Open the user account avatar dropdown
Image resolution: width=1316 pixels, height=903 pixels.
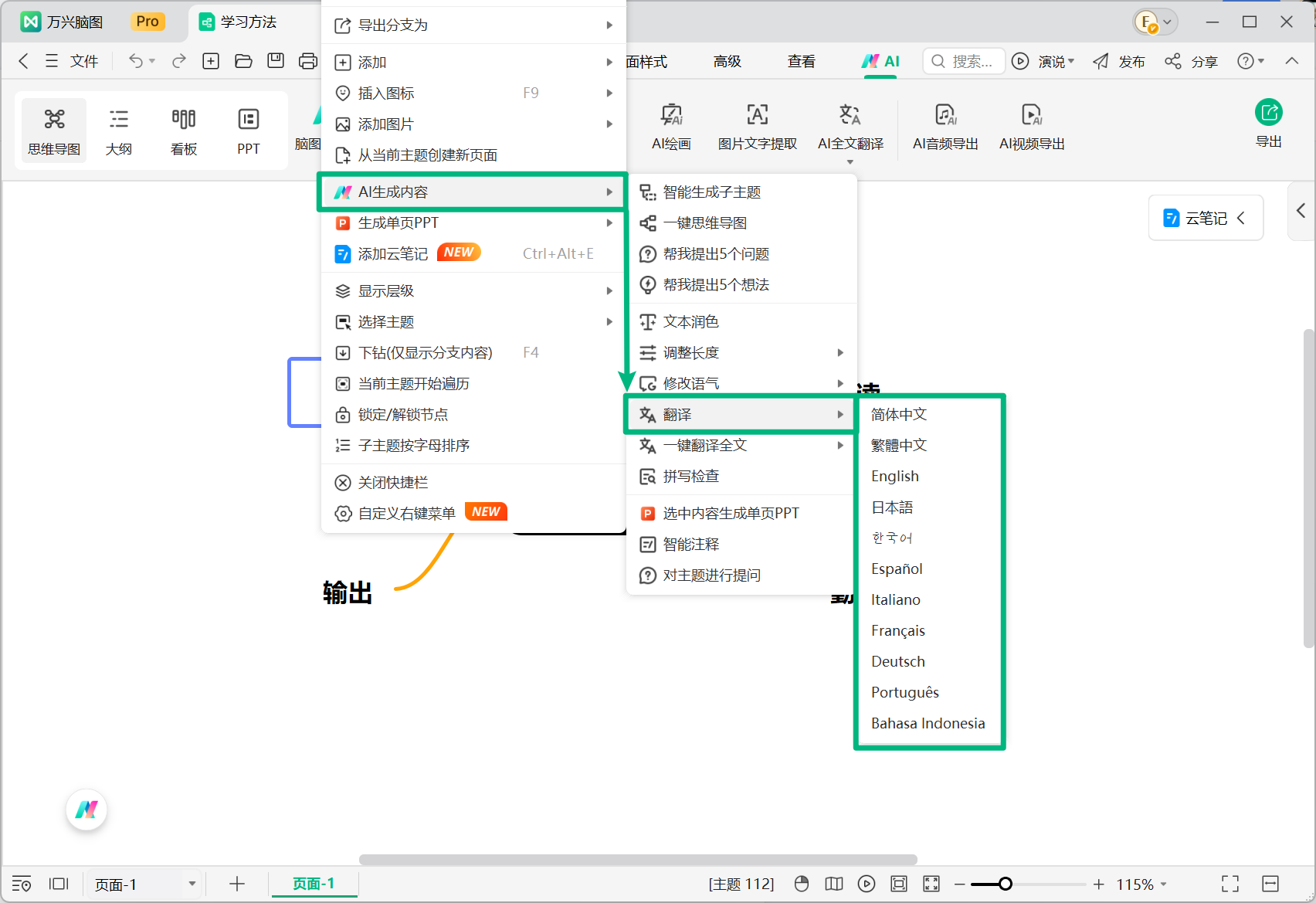tap(1155, 22)
